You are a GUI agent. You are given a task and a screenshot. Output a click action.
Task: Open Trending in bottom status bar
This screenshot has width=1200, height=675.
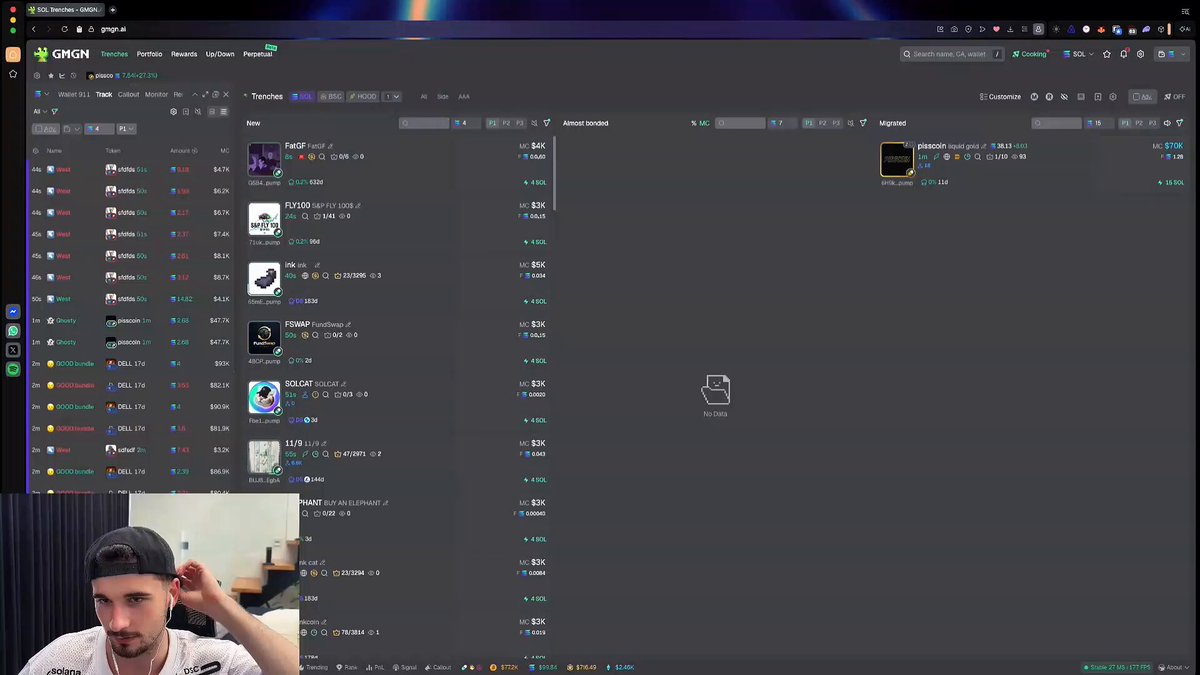tap(313, 667)
